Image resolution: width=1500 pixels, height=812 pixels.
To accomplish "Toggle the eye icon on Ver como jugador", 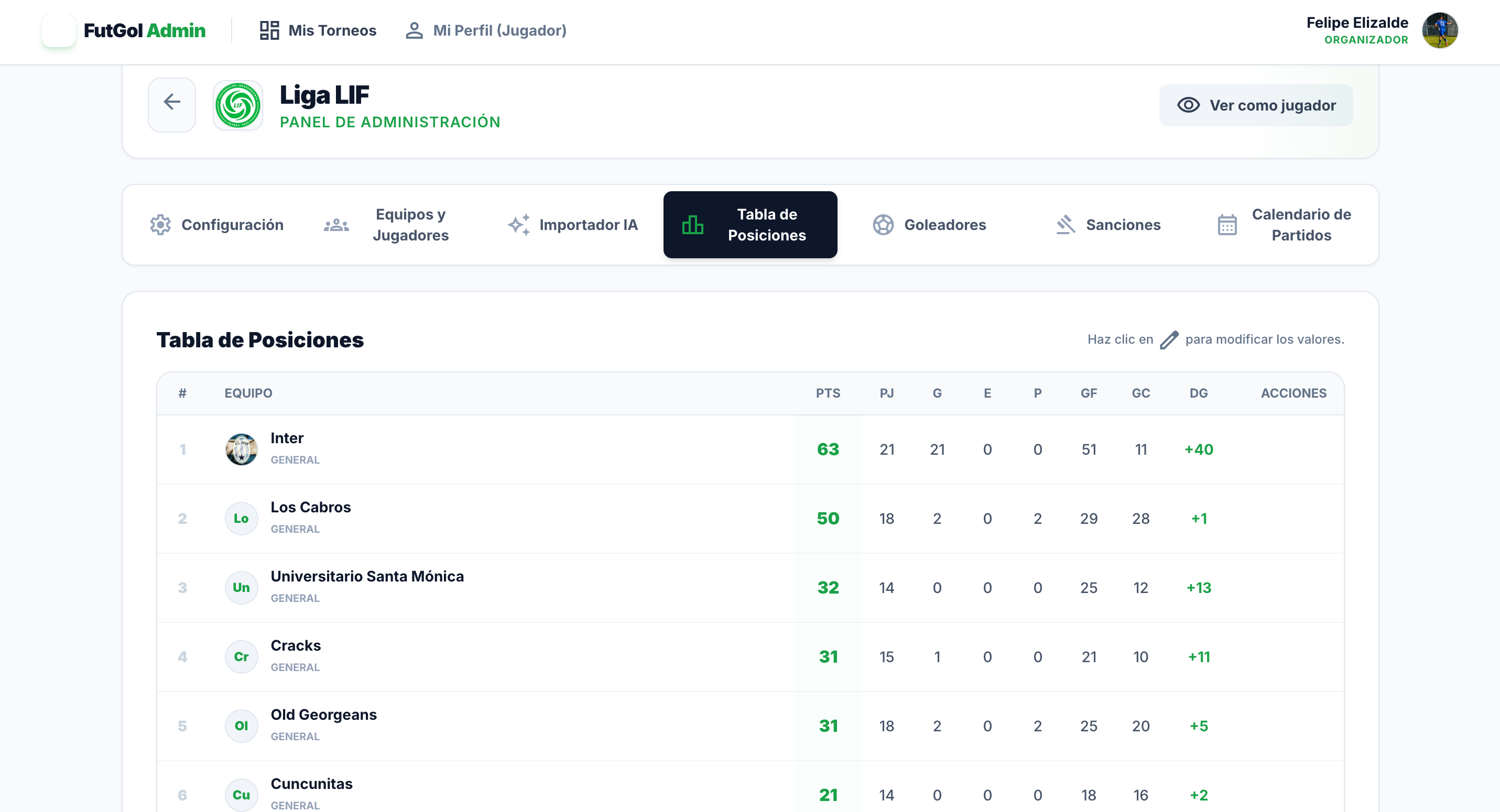I will pyautogui.click(x=1189, y=105).
